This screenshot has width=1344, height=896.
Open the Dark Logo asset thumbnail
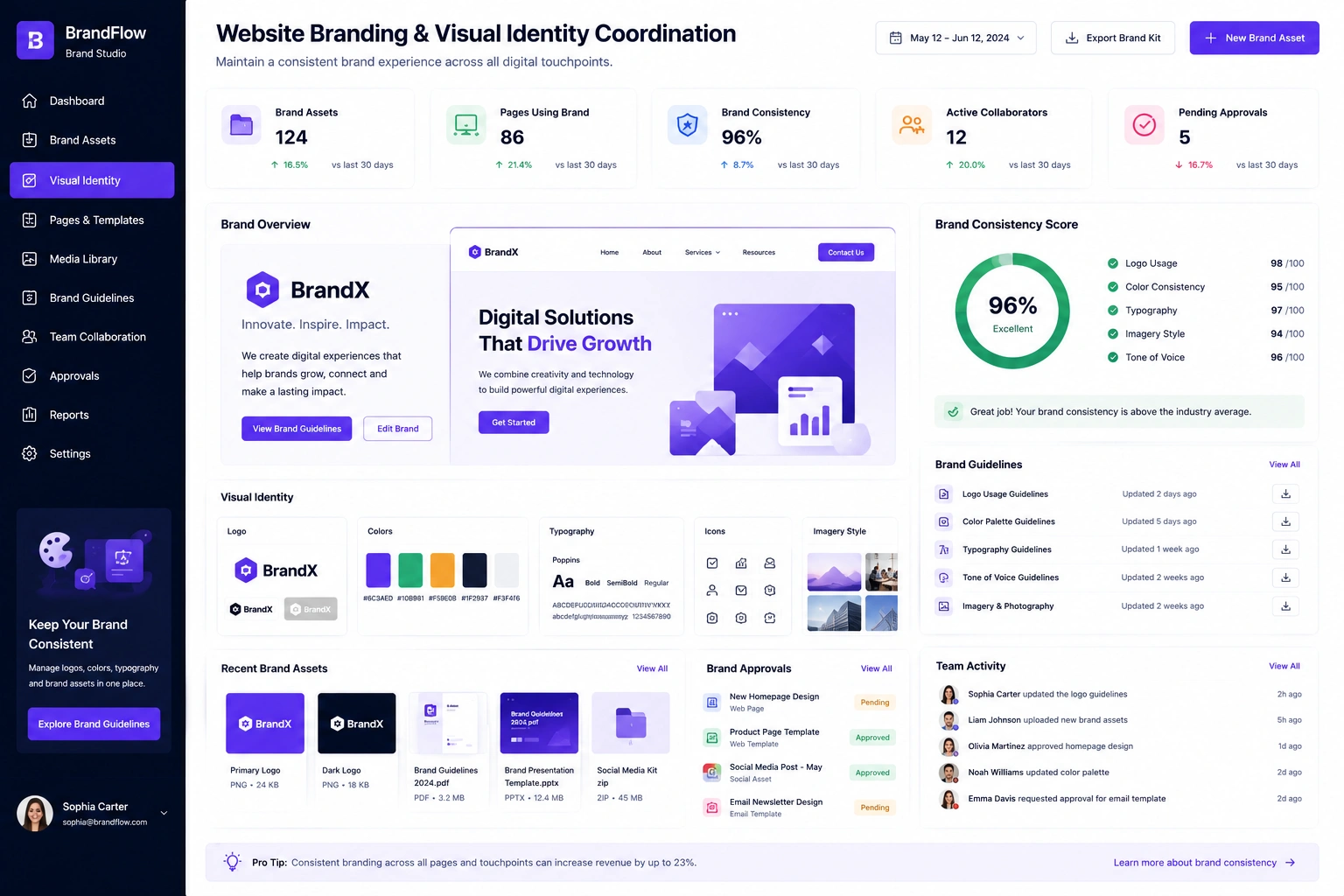coord(357,724)
